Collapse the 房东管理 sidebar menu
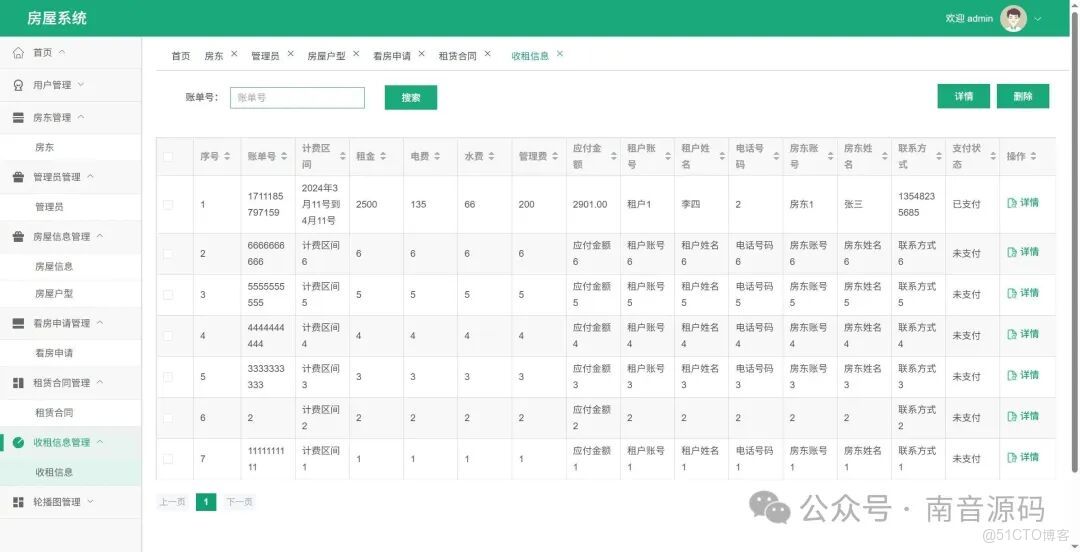 coord(81,117)
